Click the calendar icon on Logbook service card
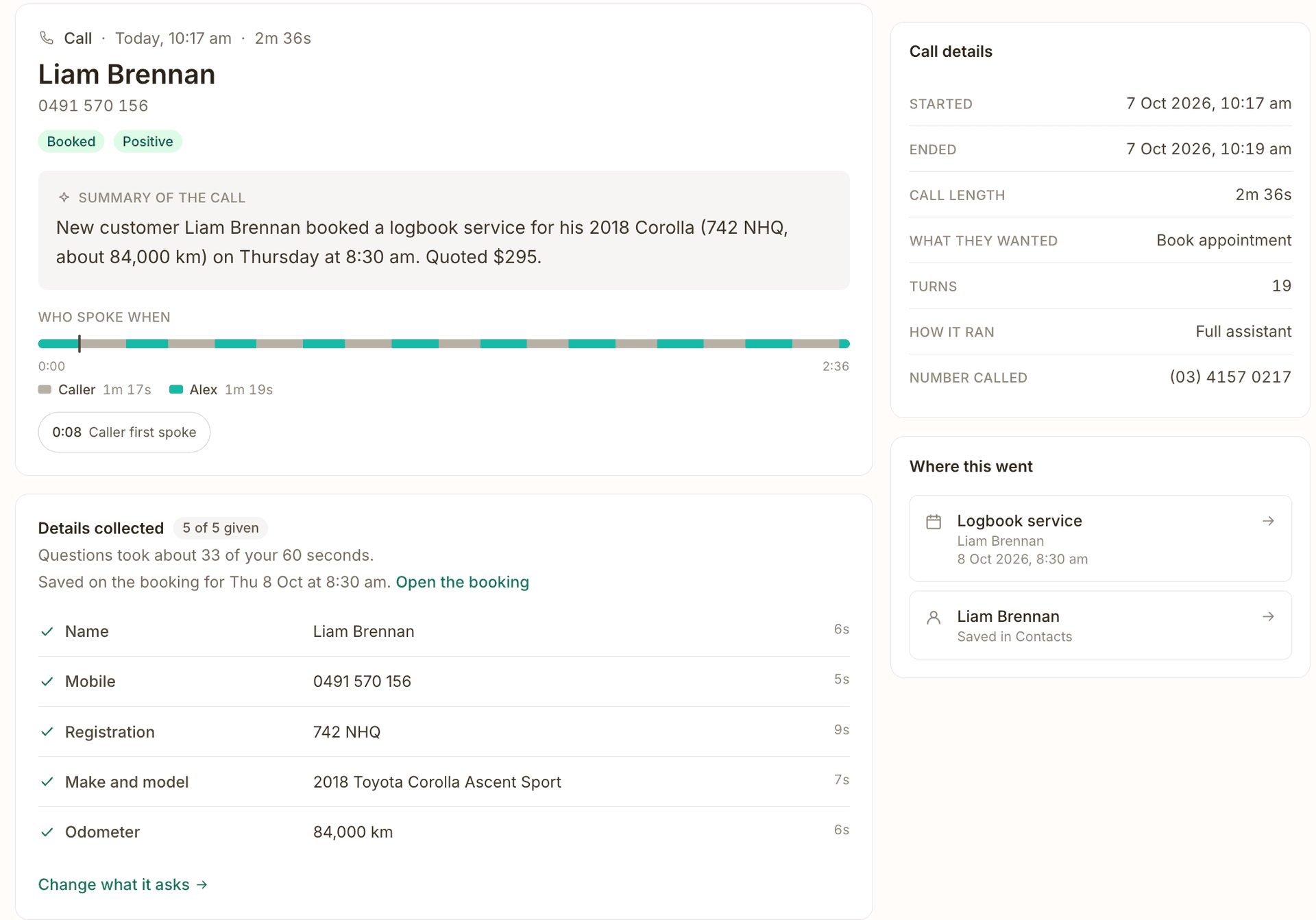Image resolution: width=1316 pixels, height=920 pixels. coord(934,522)
